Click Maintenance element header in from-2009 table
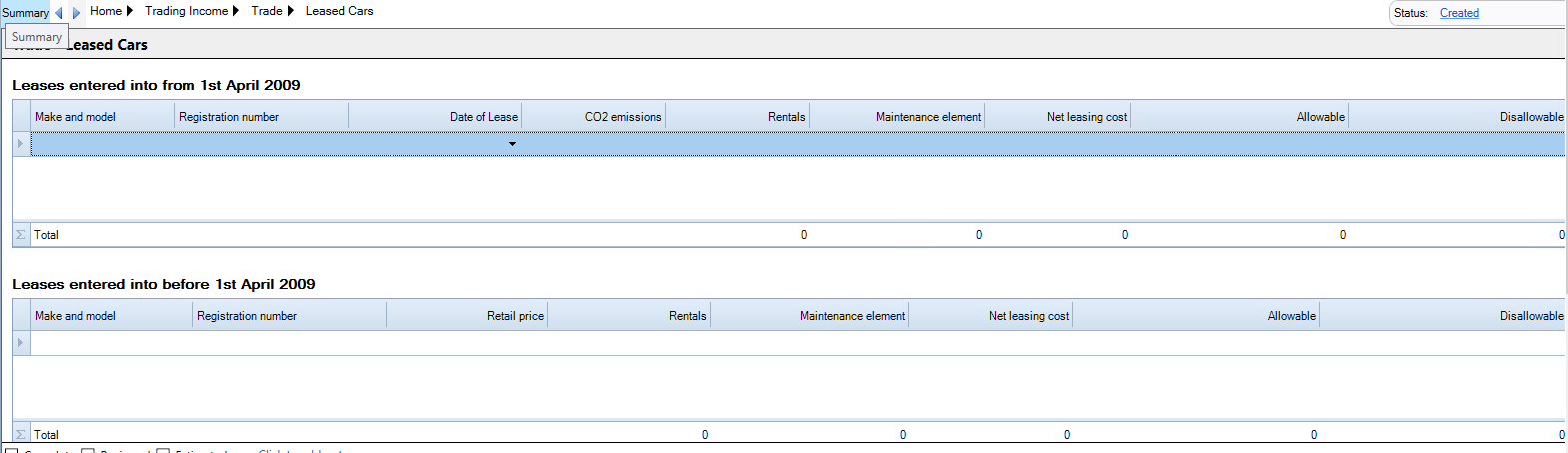The image size is (1568, 453). click(x=897, y=117)
